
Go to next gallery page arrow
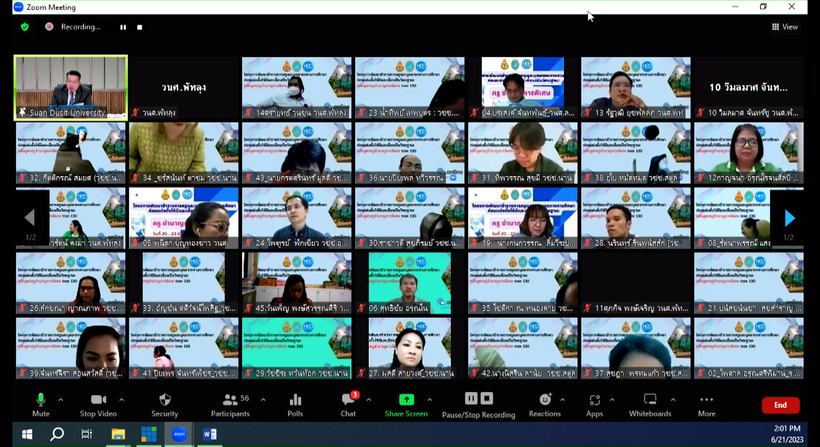click(x=789, y=218)
